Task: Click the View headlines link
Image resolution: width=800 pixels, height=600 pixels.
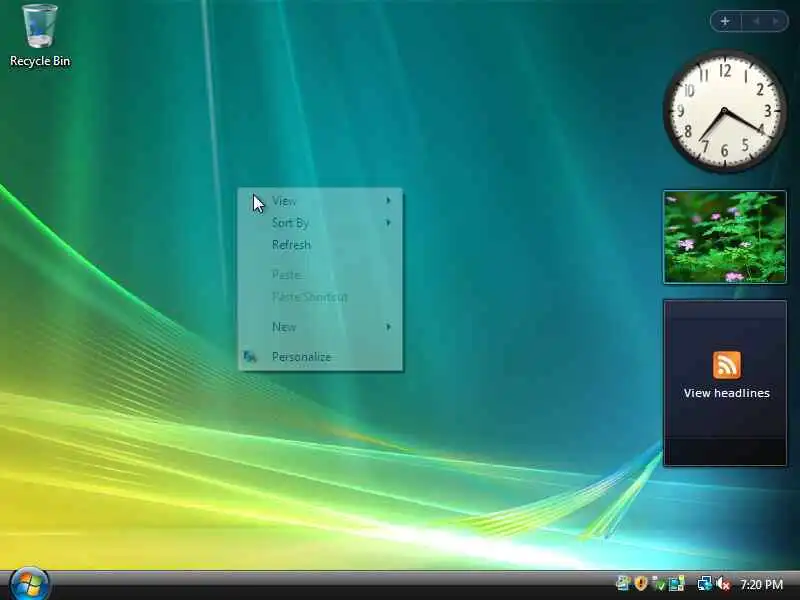Action: tap(727, 393)
